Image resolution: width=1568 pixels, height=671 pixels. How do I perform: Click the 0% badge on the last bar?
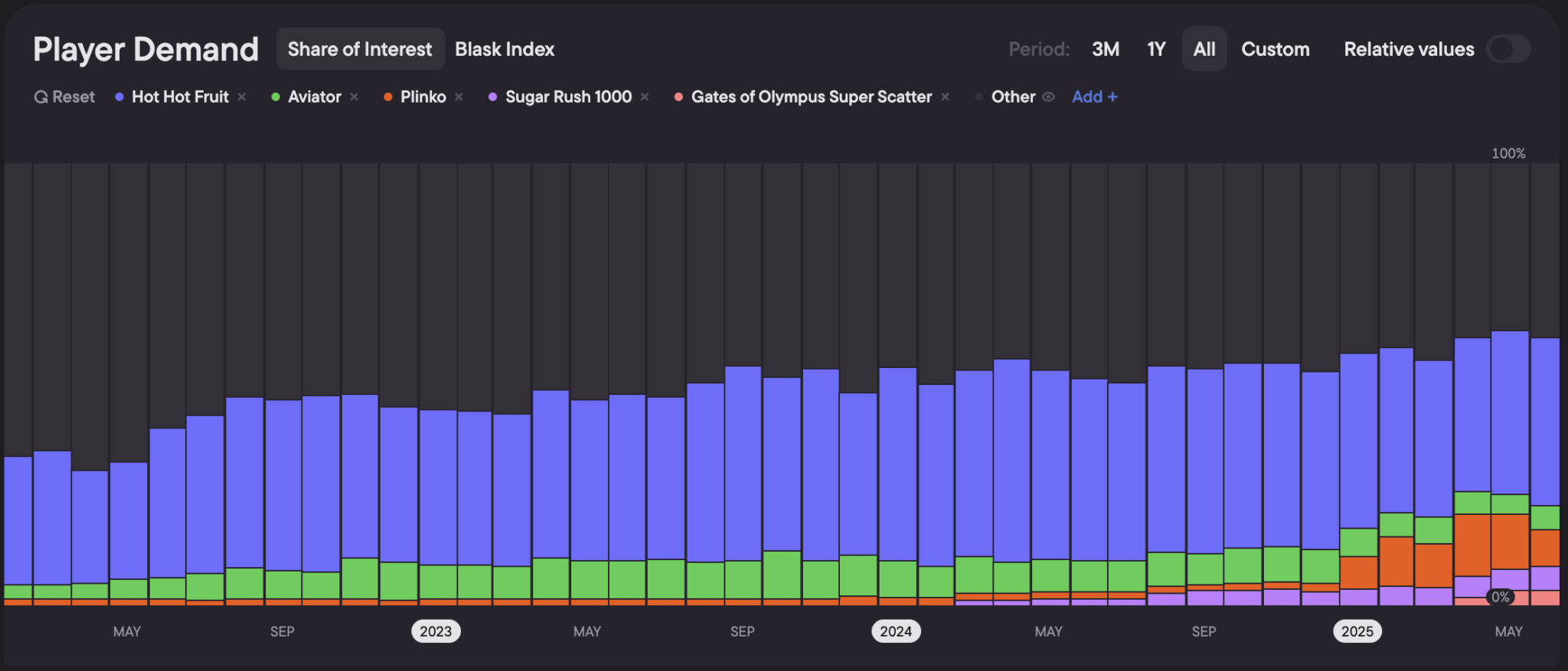(1501, 597)
